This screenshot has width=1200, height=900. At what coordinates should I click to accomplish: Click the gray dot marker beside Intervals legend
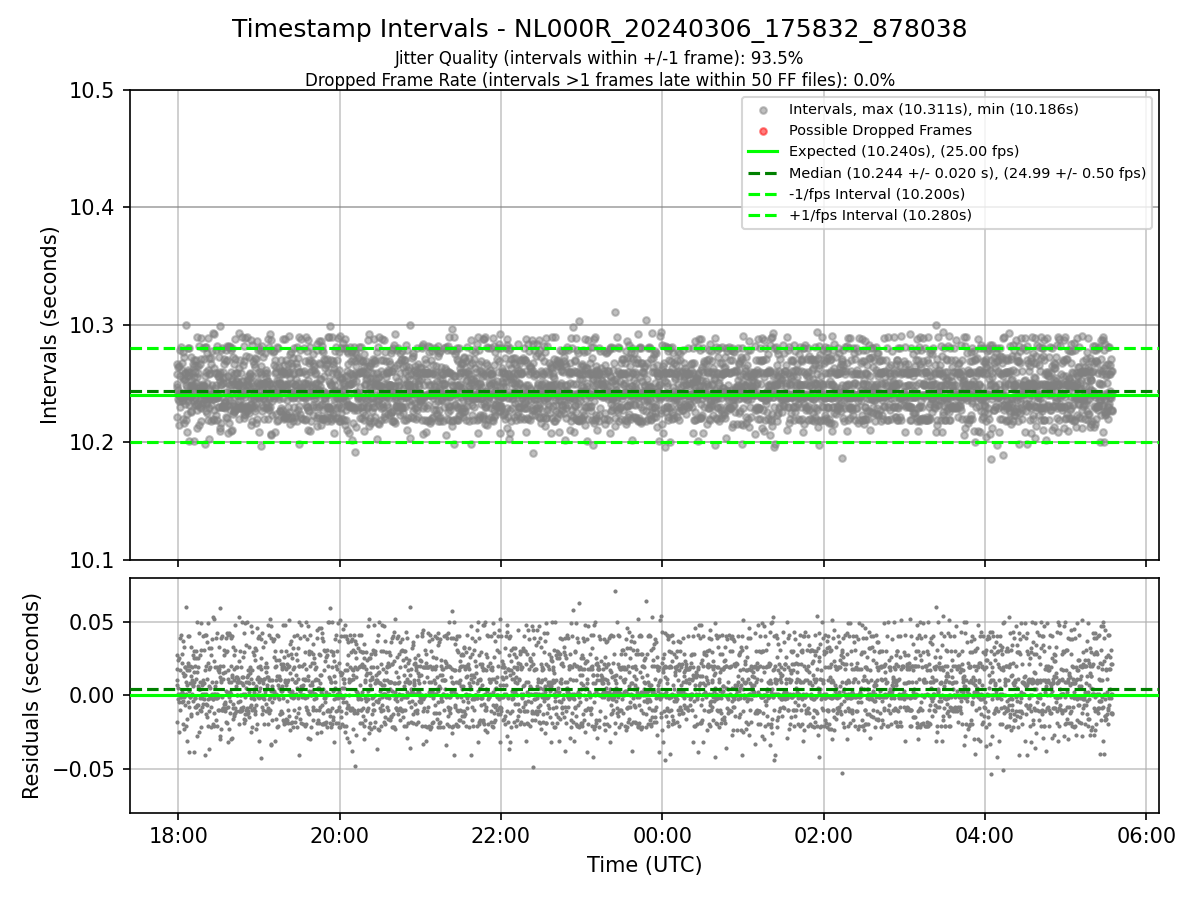pos(763,110)
